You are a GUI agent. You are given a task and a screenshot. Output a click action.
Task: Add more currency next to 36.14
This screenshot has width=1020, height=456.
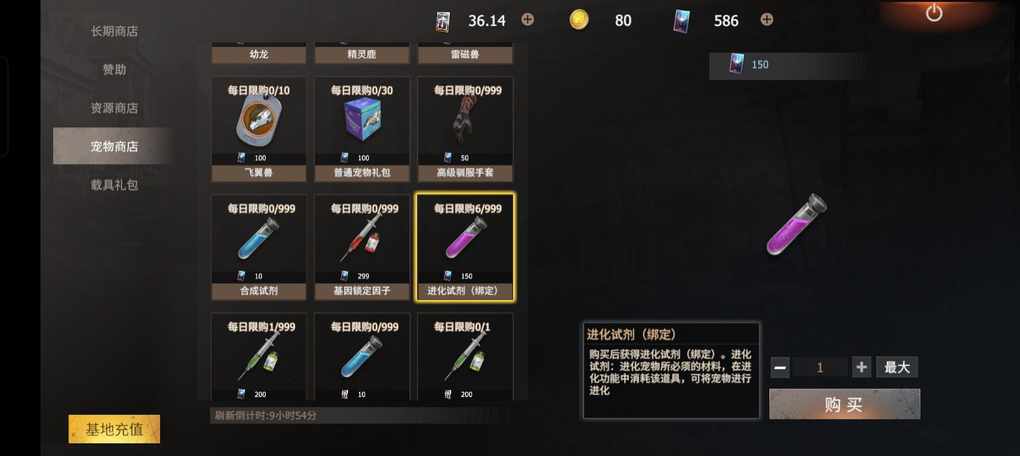pyautogui.click(x=528, y=20)
